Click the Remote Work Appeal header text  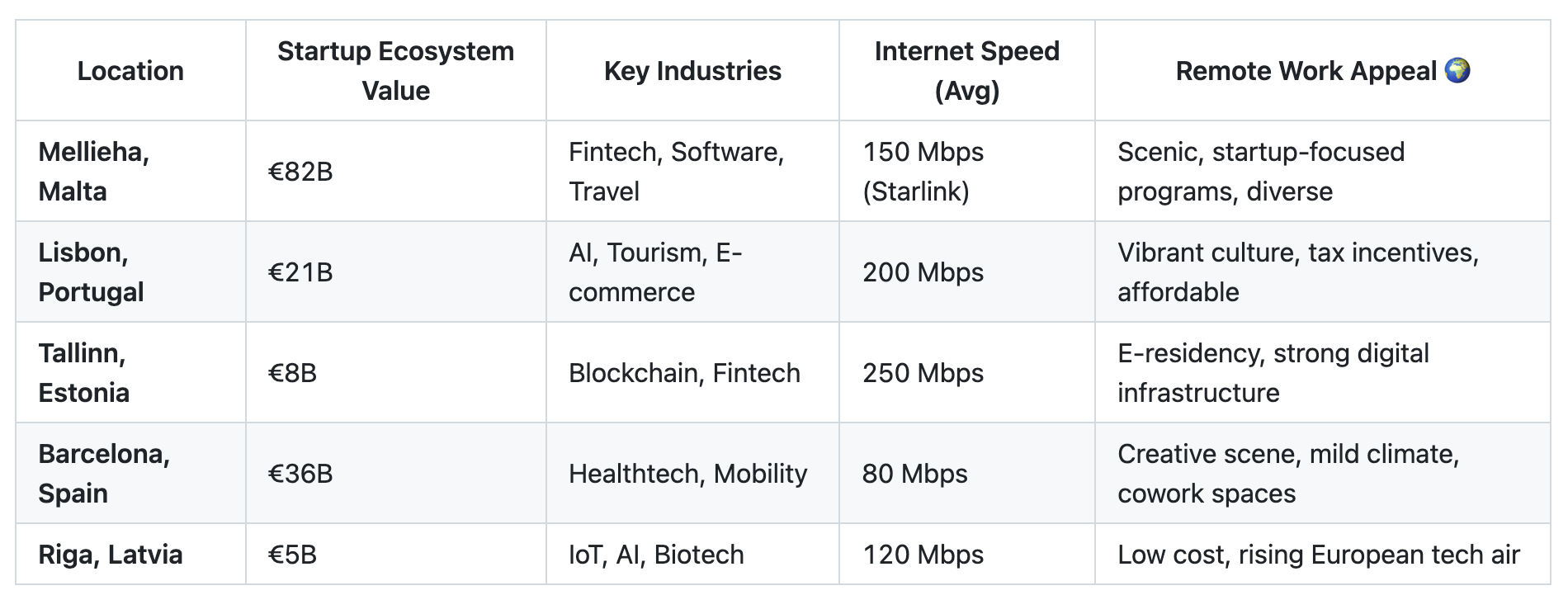[x=1306, y=71]
